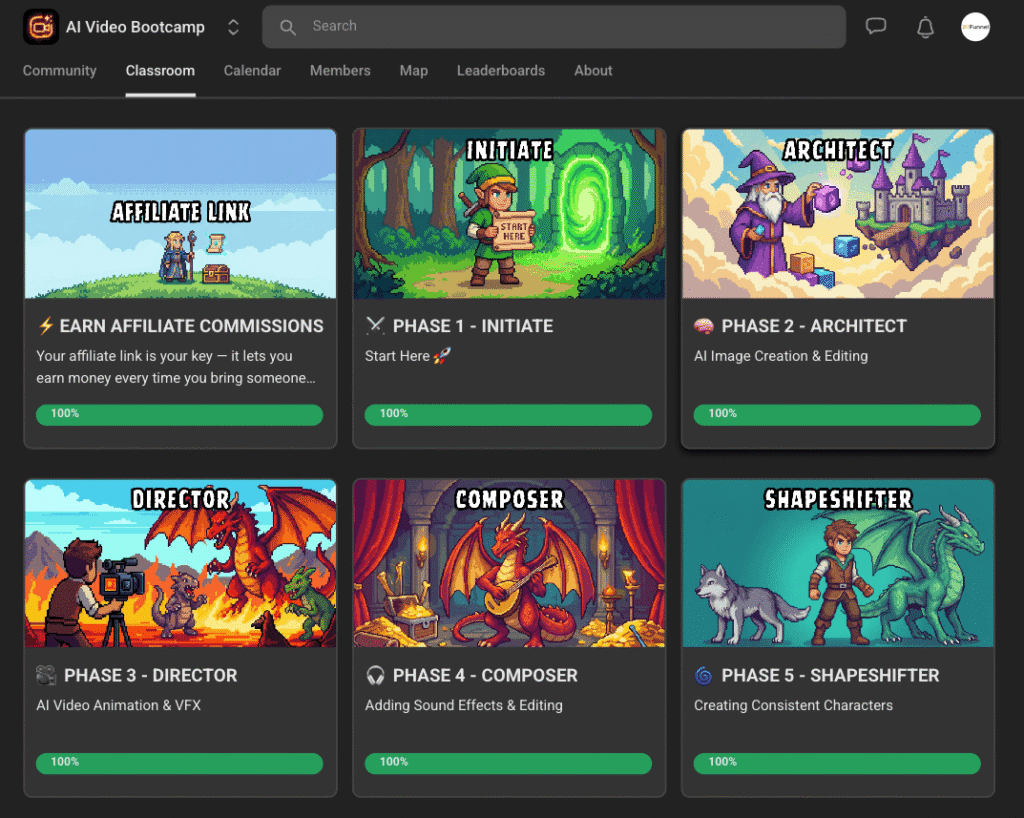Click the headphones icon beside Phase 4
The height and width of the screenshot is (818, 1024).
point(375,676)
